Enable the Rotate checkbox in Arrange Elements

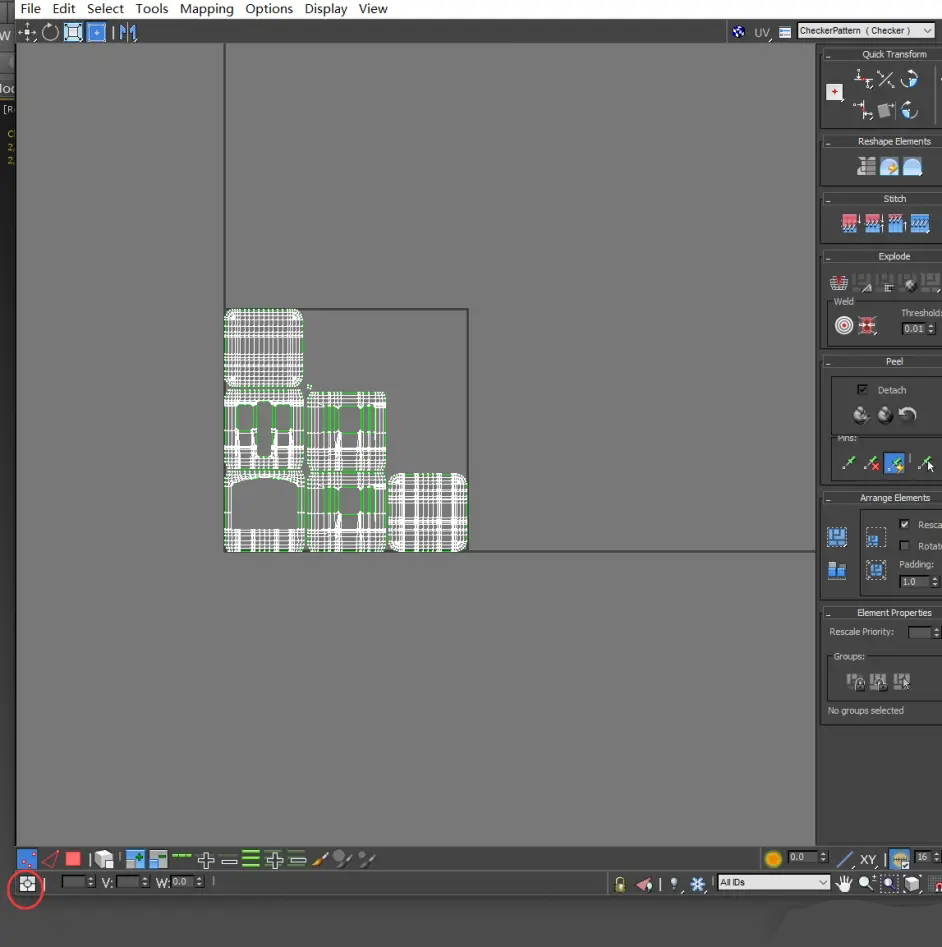click(905, 546)
